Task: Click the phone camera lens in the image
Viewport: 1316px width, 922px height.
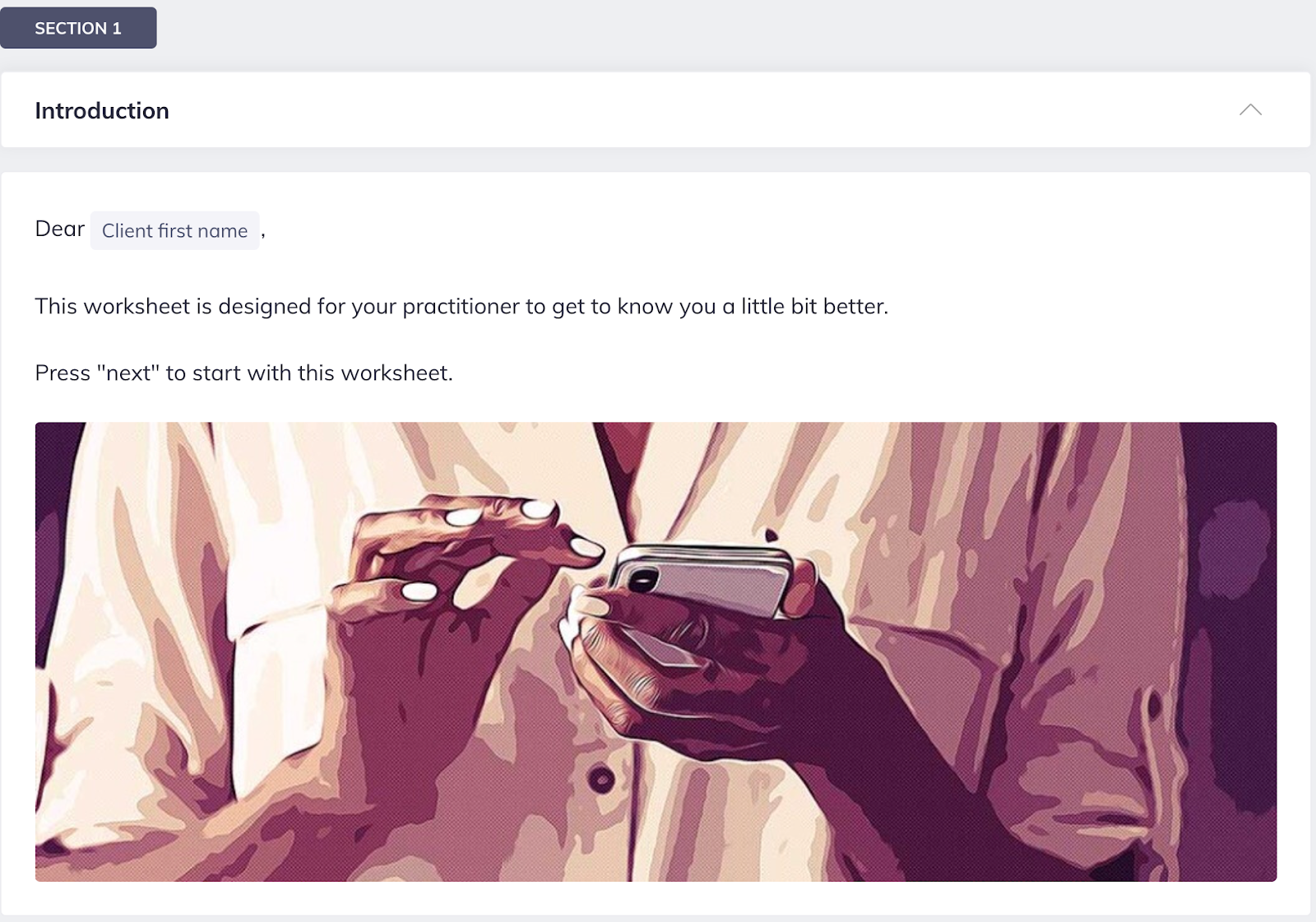Action: (x=642, y=579)
